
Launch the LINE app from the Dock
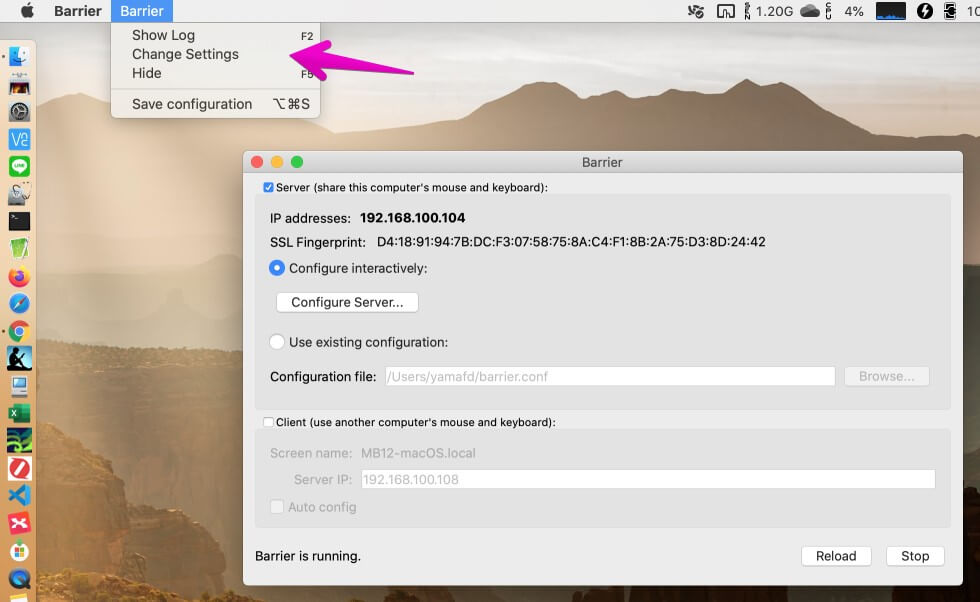tap(19, 166)
